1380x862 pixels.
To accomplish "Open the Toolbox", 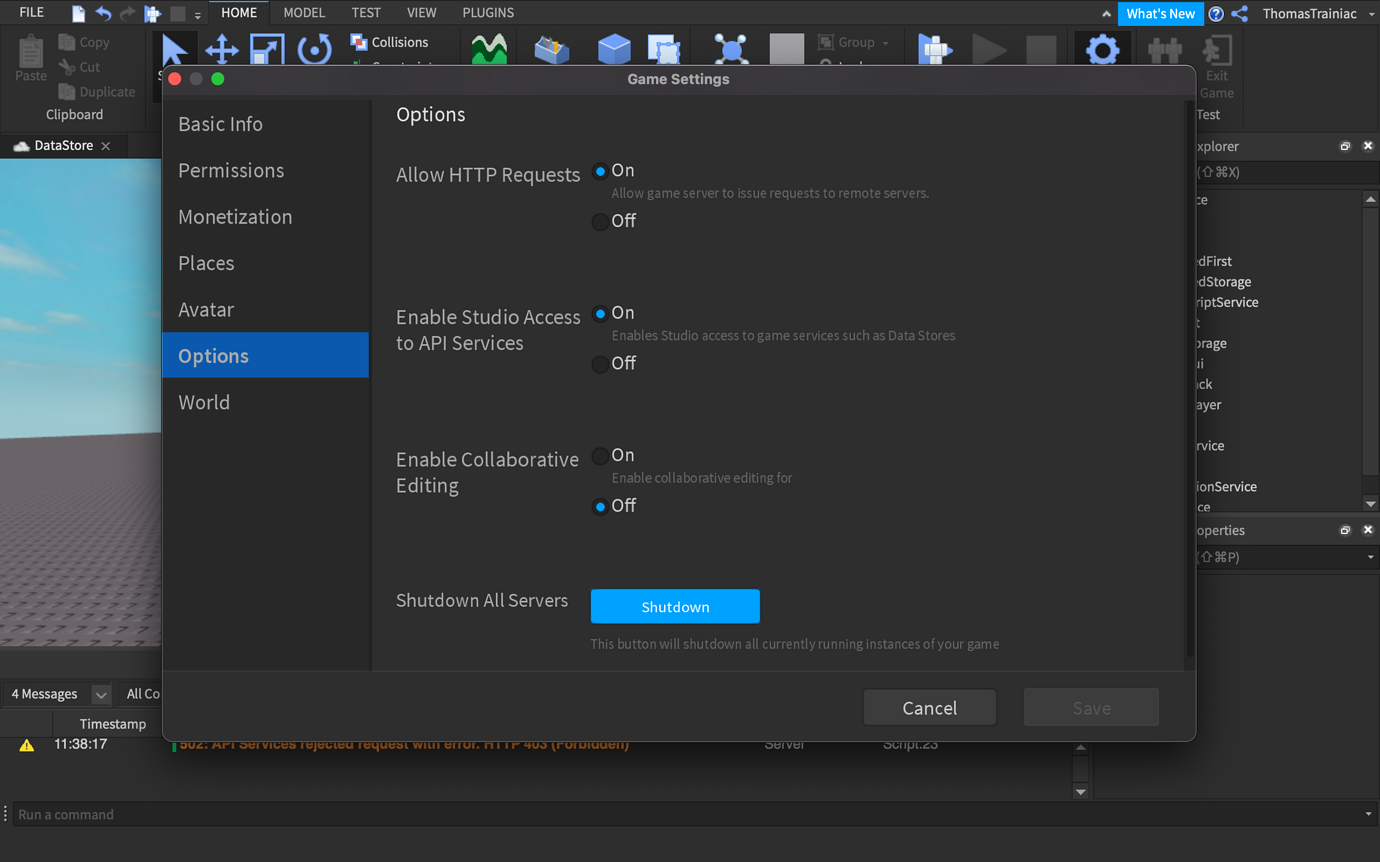I will point(552,49).
